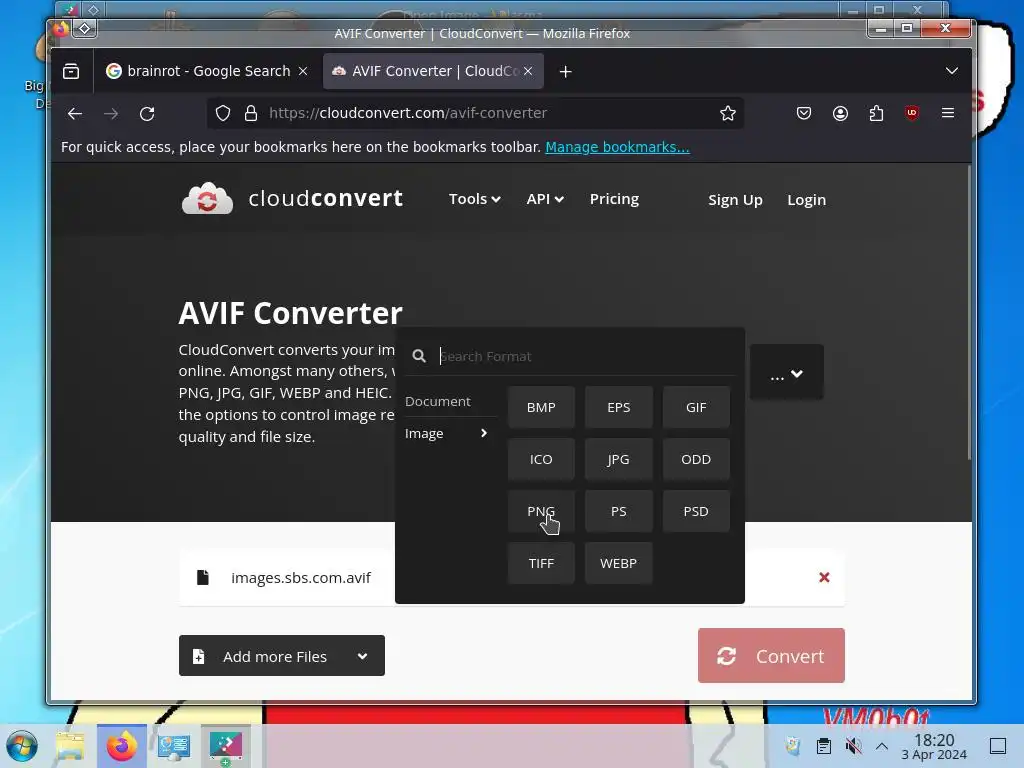
Task: Choose TIFF as output format
Action: pyautogui.click(x=541, y=563)
